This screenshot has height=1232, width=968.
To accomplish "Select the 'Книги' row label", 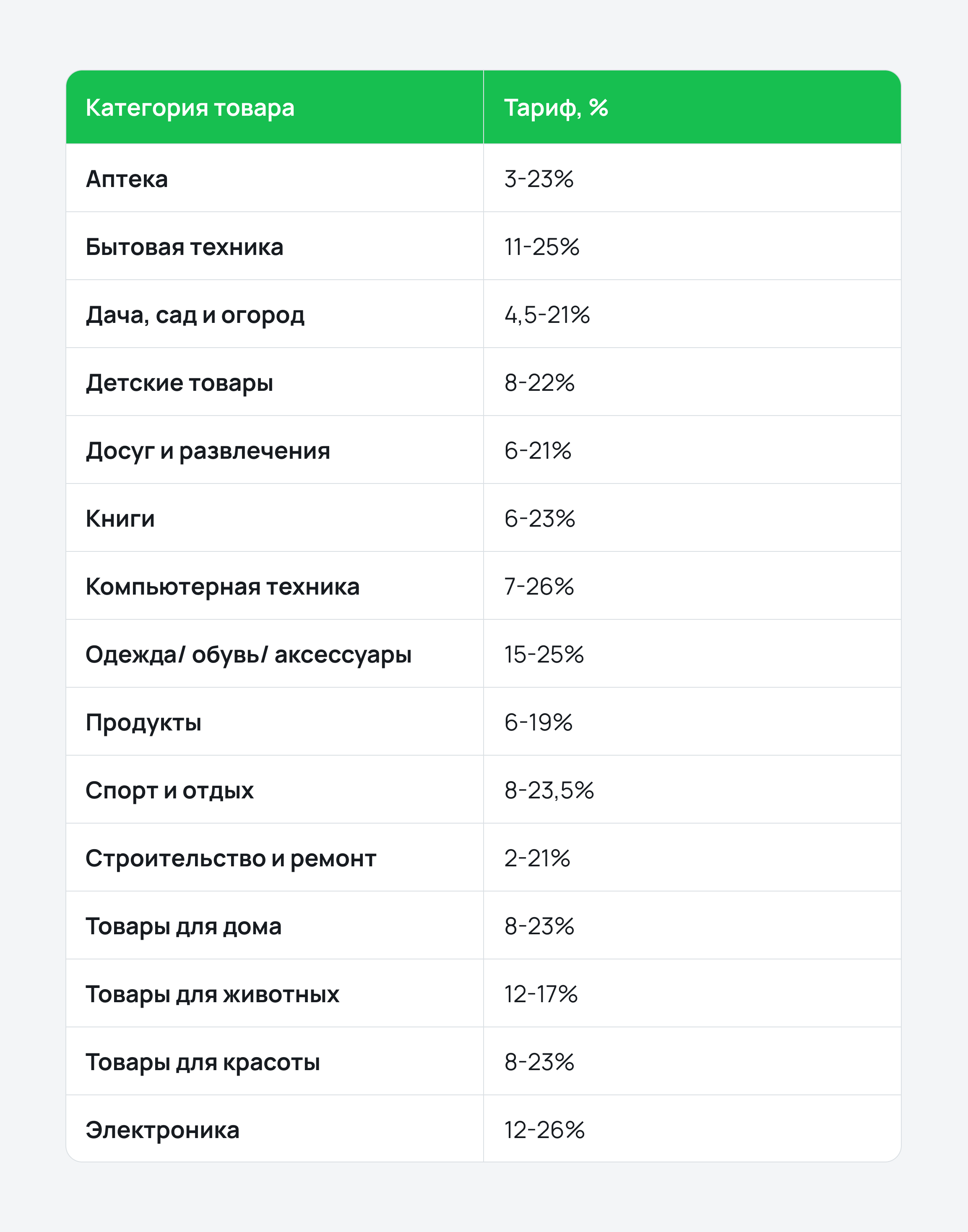I will (120, 518).
